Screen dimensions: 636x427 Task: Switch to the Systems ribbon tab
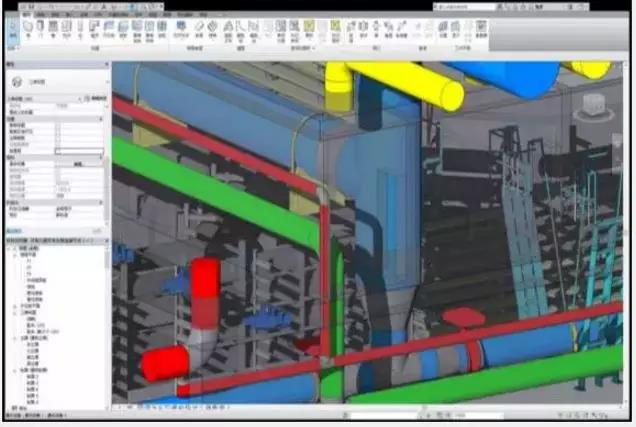54,15
